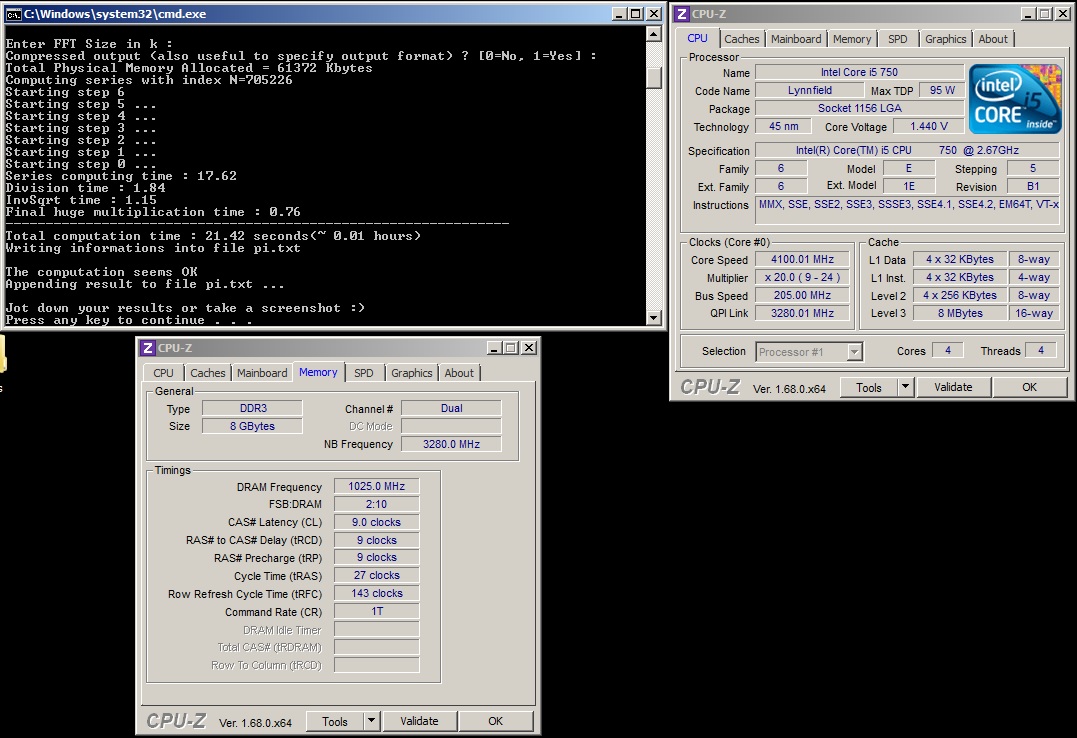
Task: Expand Tools dropdown arrow in CPU window
Action: pyautogui.click(x=905, y=388)
